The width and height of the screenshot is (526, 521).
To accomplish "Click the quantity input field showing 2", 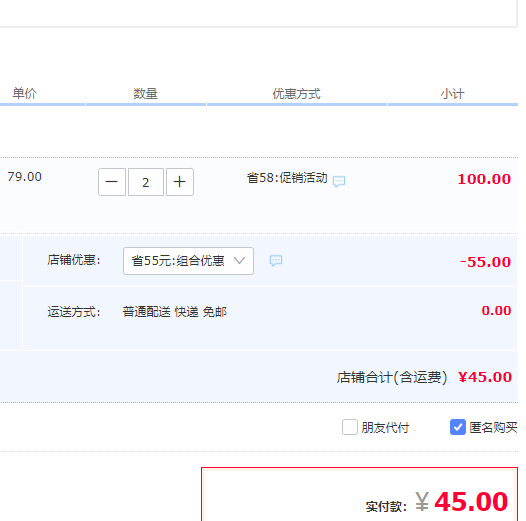I will click(146, 182).
